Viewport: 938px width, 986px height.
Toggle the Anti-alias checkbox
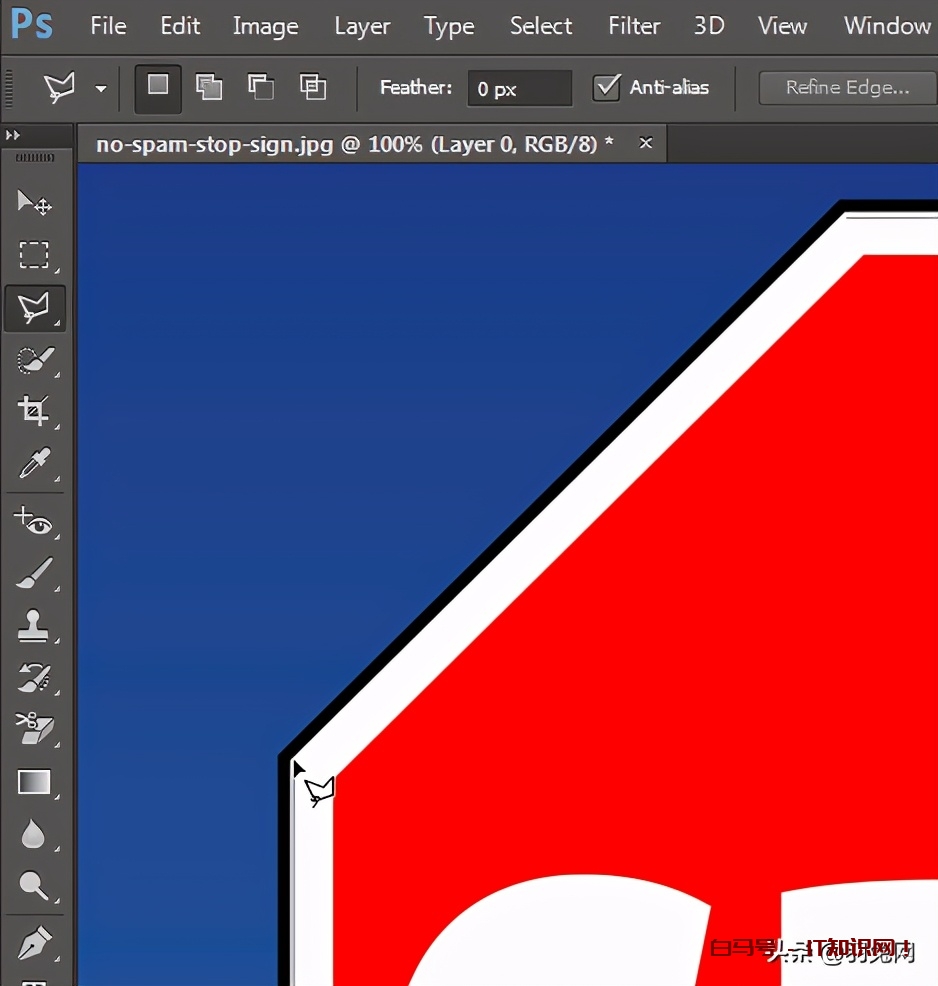606,88
